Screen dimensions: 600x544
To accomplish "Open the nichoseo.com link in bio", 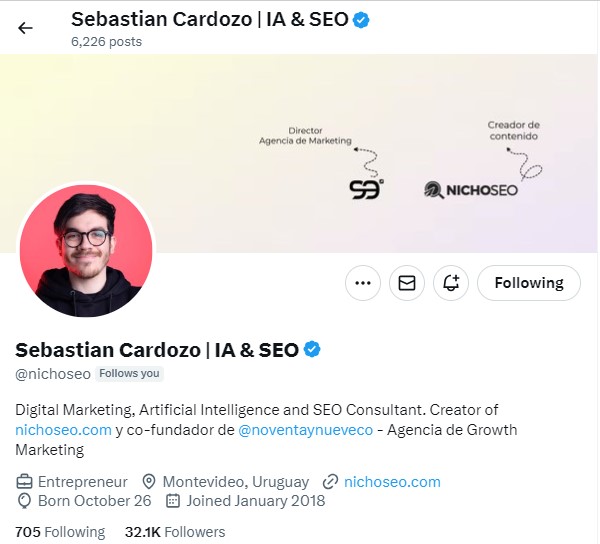I will click(63, 429).
